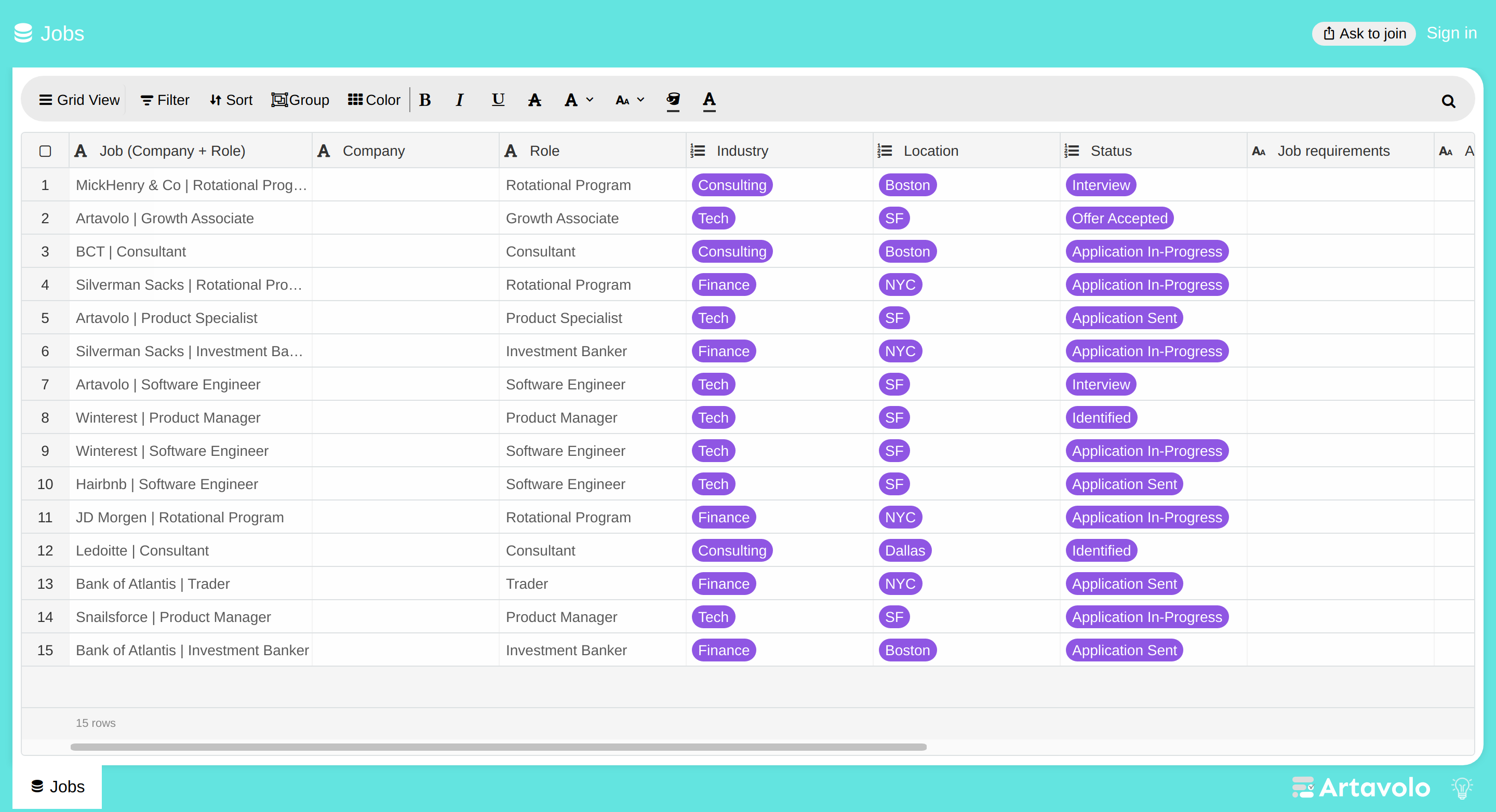Viewport: 1496px width, 812px height.
Task: Select the Jobs tab at bottom
Action: pyautogui.click(x=58, y=787)
